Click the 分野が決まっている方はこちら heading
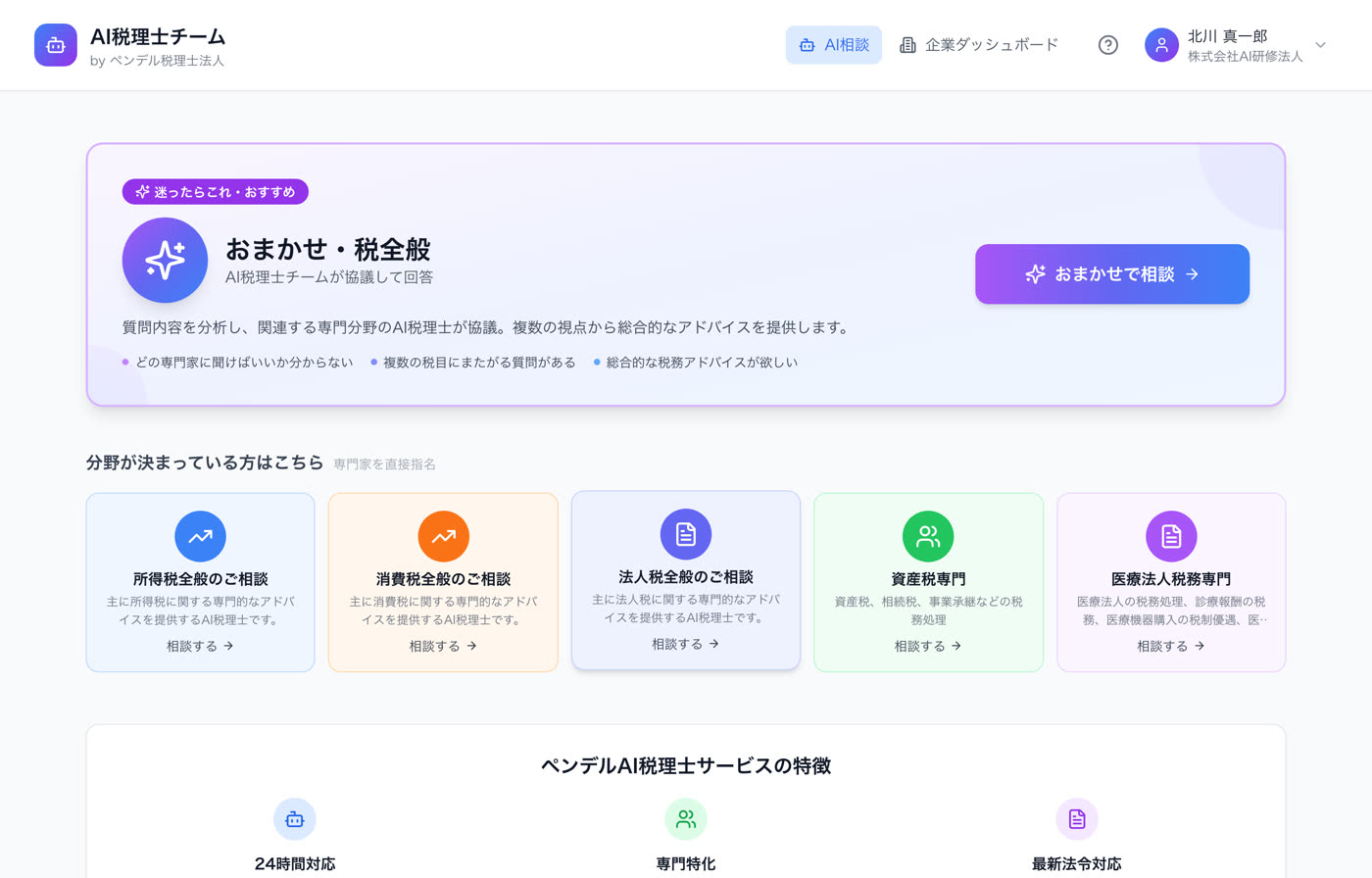 (205, 463)
